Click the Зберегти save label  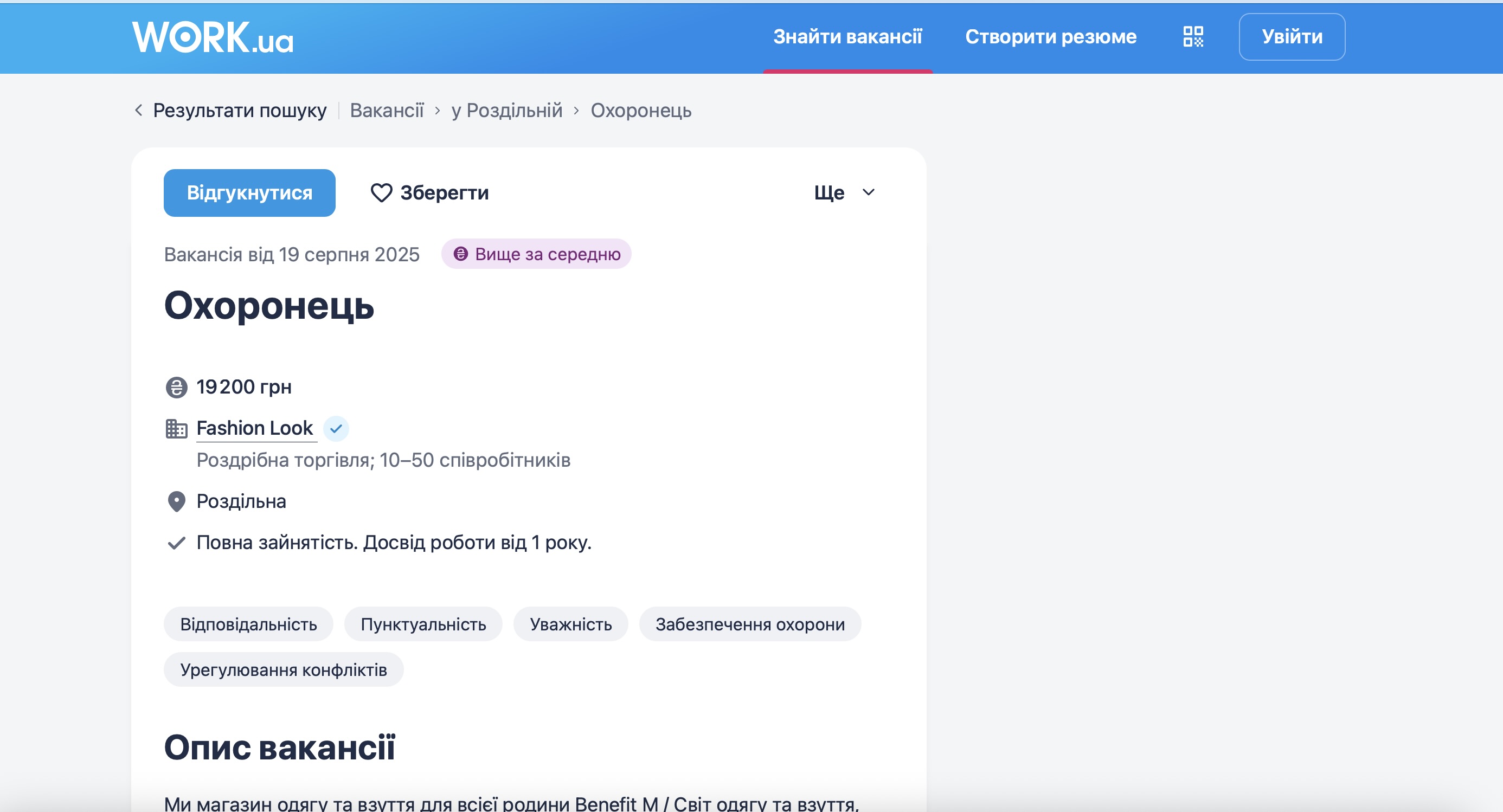pyautogui.click(x=445, y=193)
